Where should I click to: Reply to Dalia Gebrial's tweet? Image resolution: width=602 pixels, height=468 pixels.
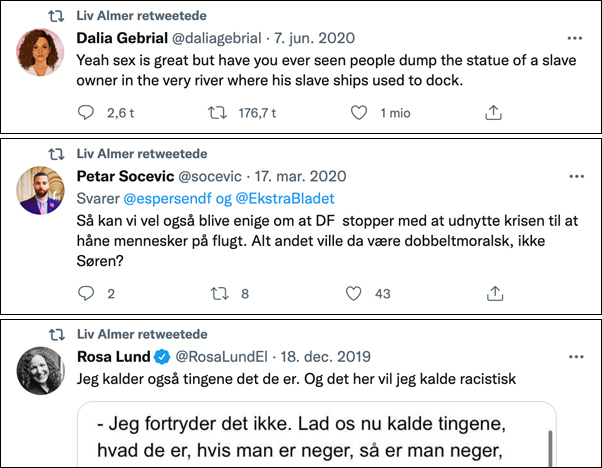coord(86,113)
